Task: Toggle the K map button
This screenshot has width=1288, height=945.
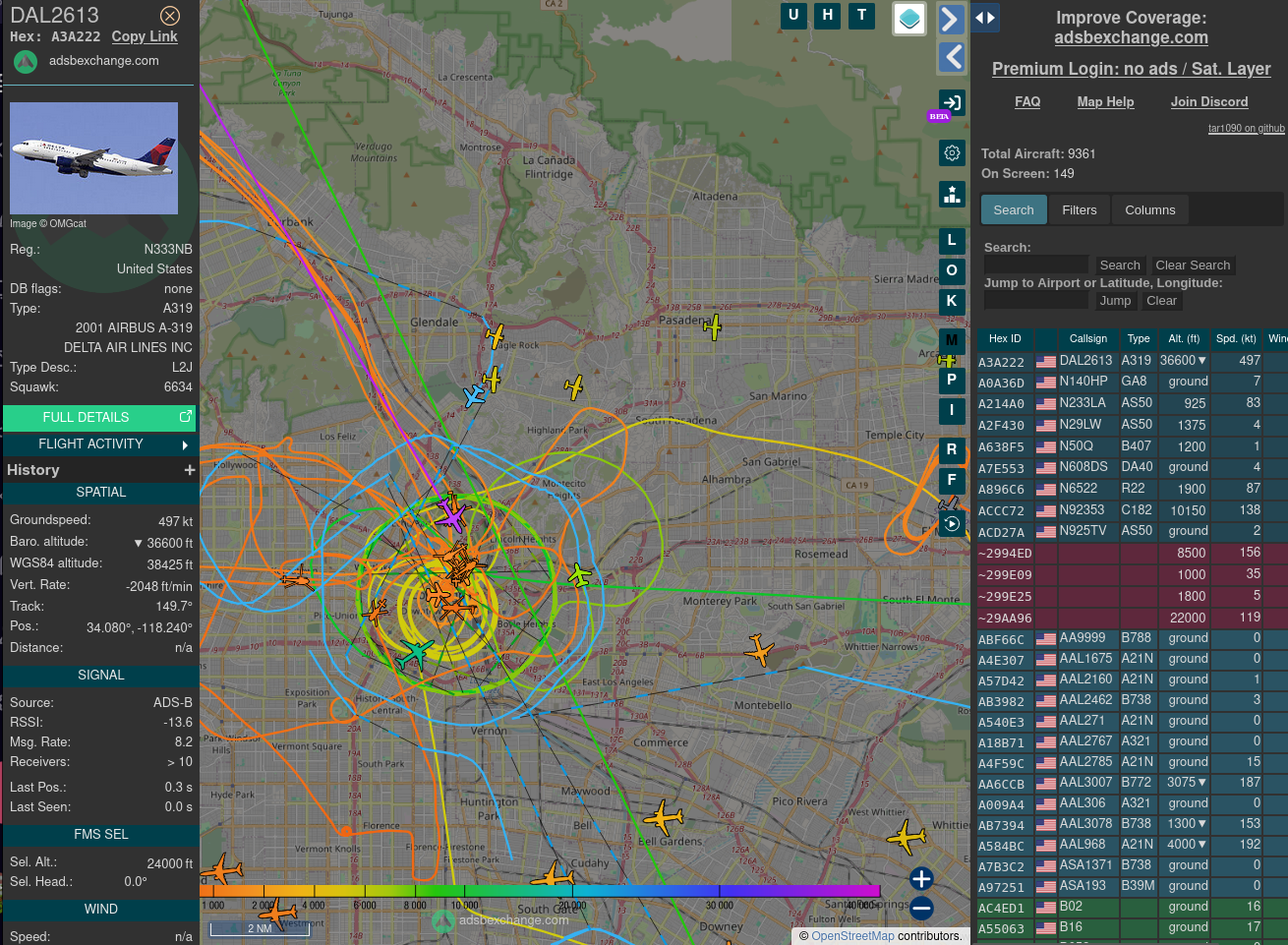Action: (x=951, y=301)
